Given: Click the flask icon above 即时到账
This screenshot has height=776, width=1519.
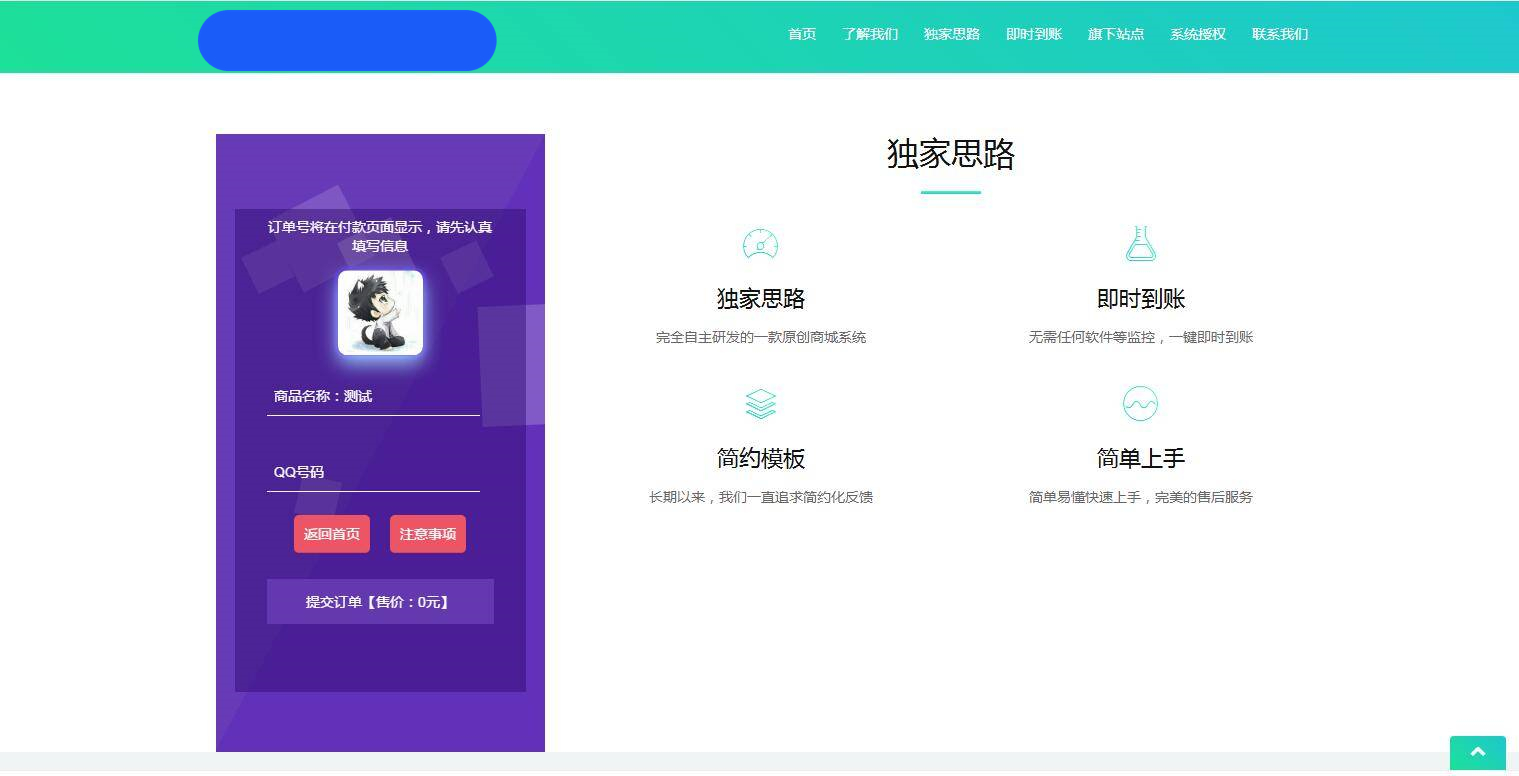Looking at the screenshot, I should (1140, 242).
